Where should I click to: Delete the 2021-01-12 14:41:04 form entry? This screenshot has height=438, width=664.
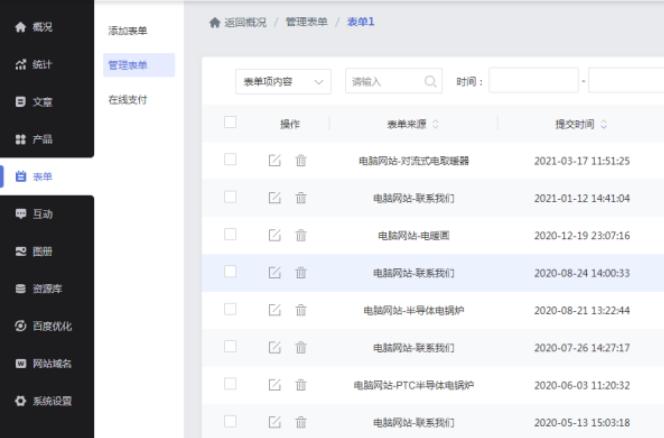(301, 197)
